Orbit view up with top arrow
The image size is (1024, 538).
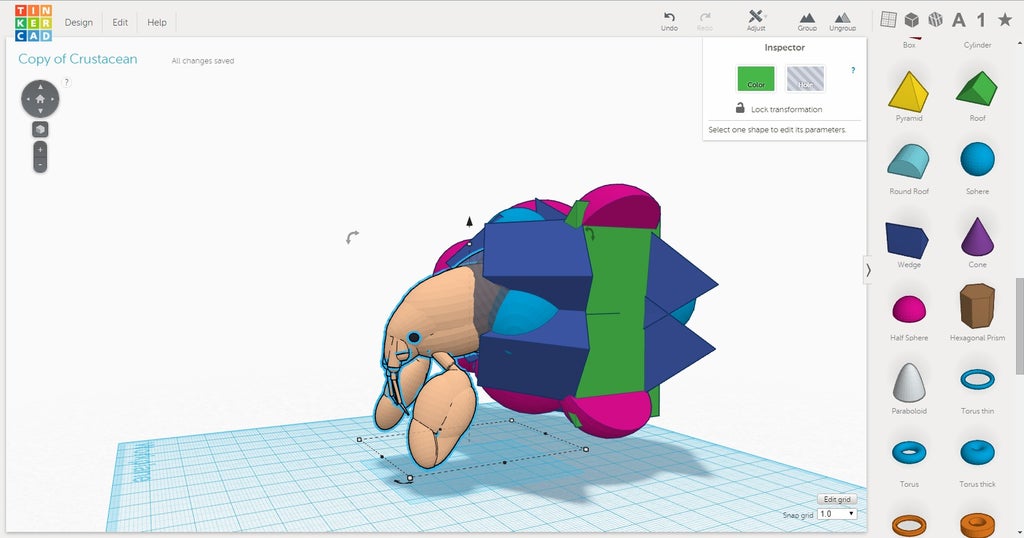pos(40,86)
